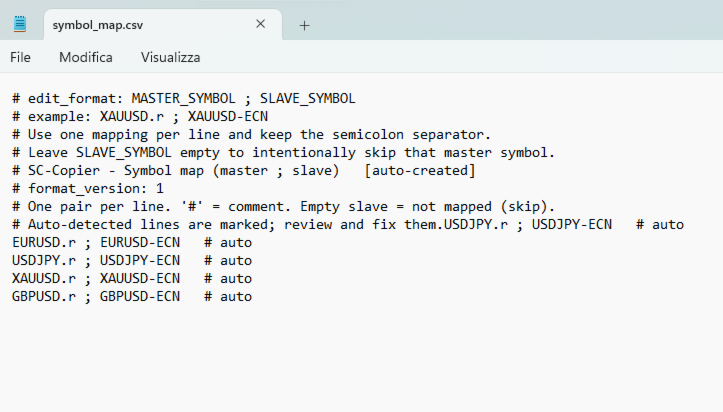Place cursor in GBPUSD.r mapping line
The width and height of the screenshot is (723, 412).
(132, 296)
